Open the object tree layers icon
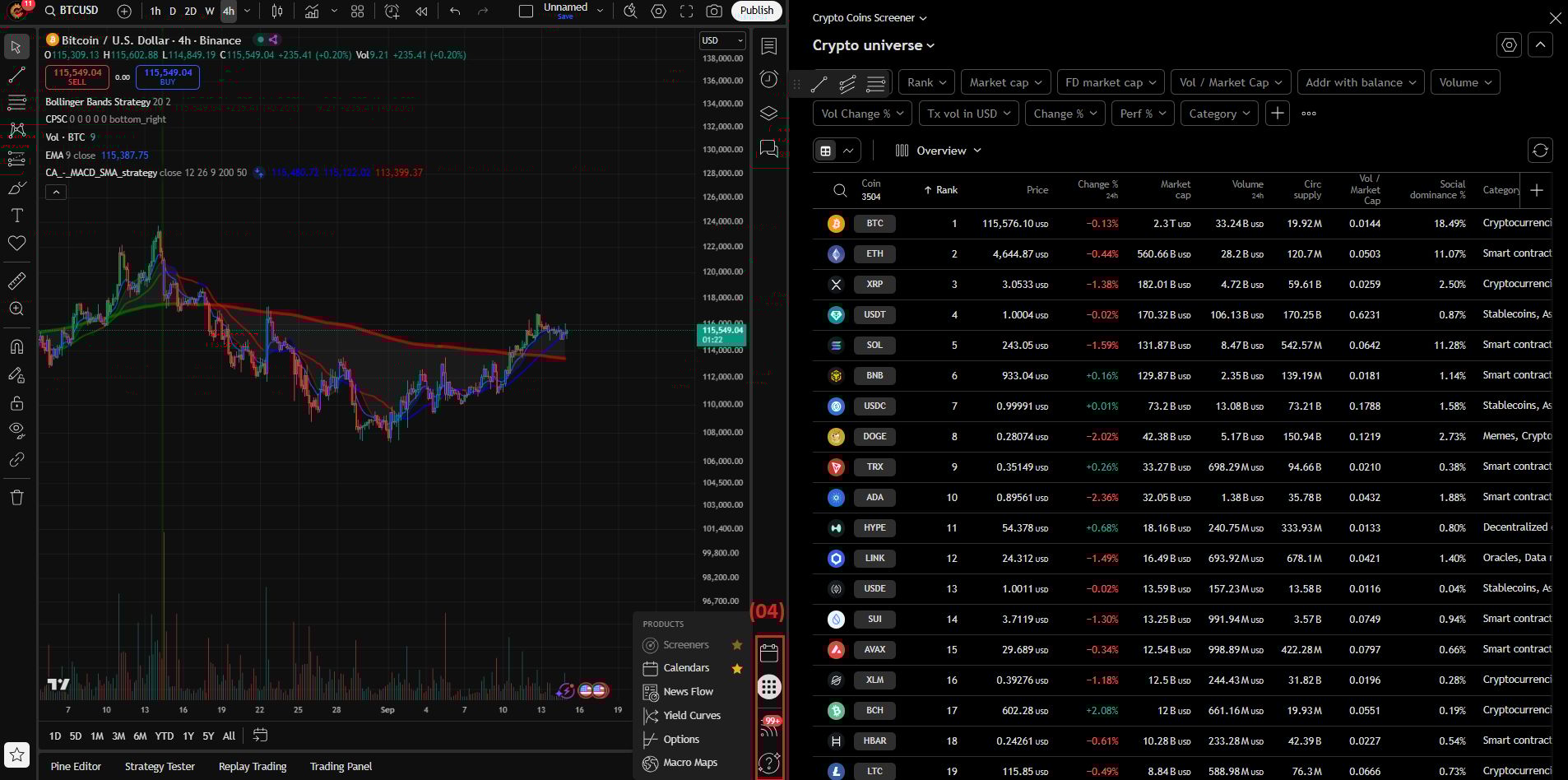This screenshot has height=780, width=1568. [x=768, y=114]
